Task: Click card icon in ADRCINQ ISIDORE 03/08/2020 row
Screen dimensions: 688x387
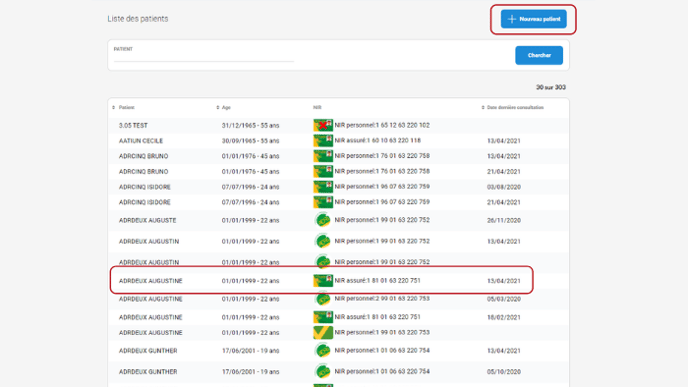Action: coord(323,187)
